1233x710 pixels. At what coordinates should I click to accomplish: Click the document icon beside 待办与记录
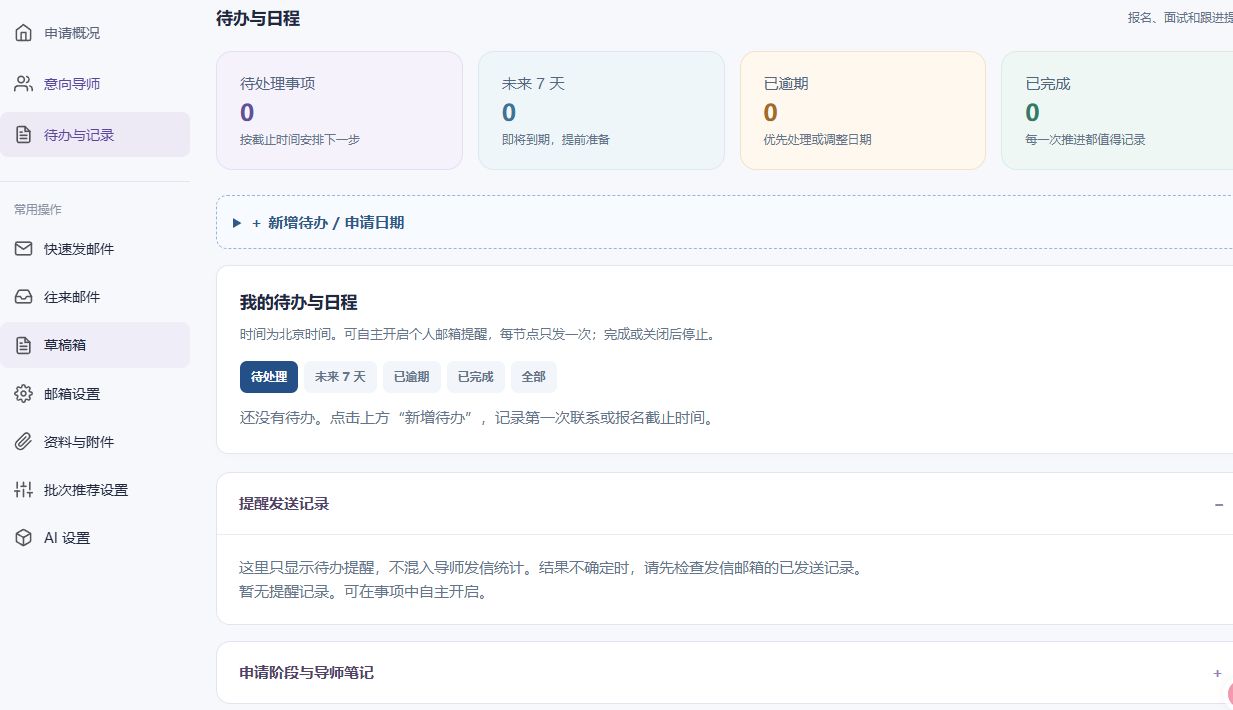23,135
